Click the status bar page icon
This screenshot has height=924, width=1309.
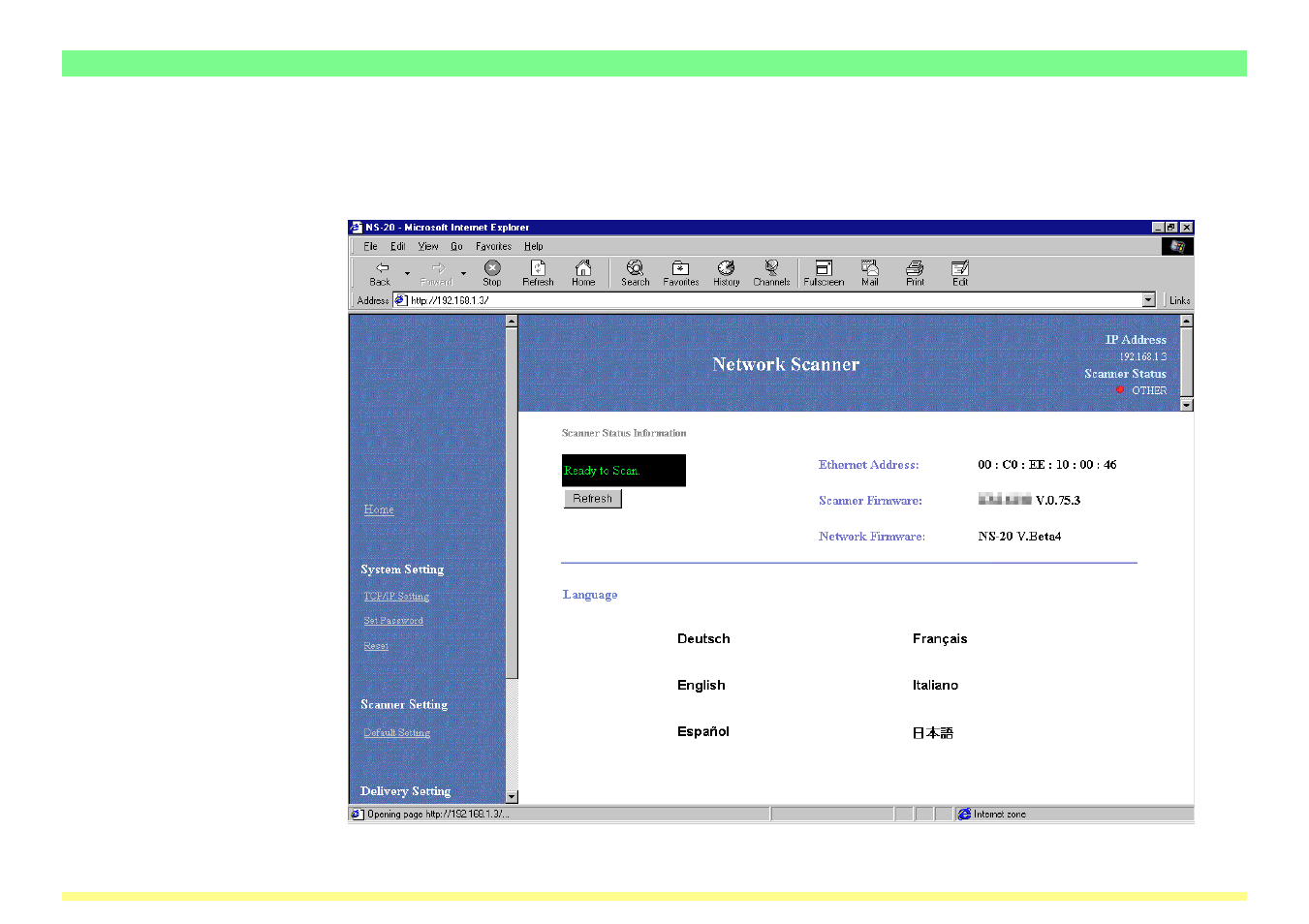coord(357,815)
